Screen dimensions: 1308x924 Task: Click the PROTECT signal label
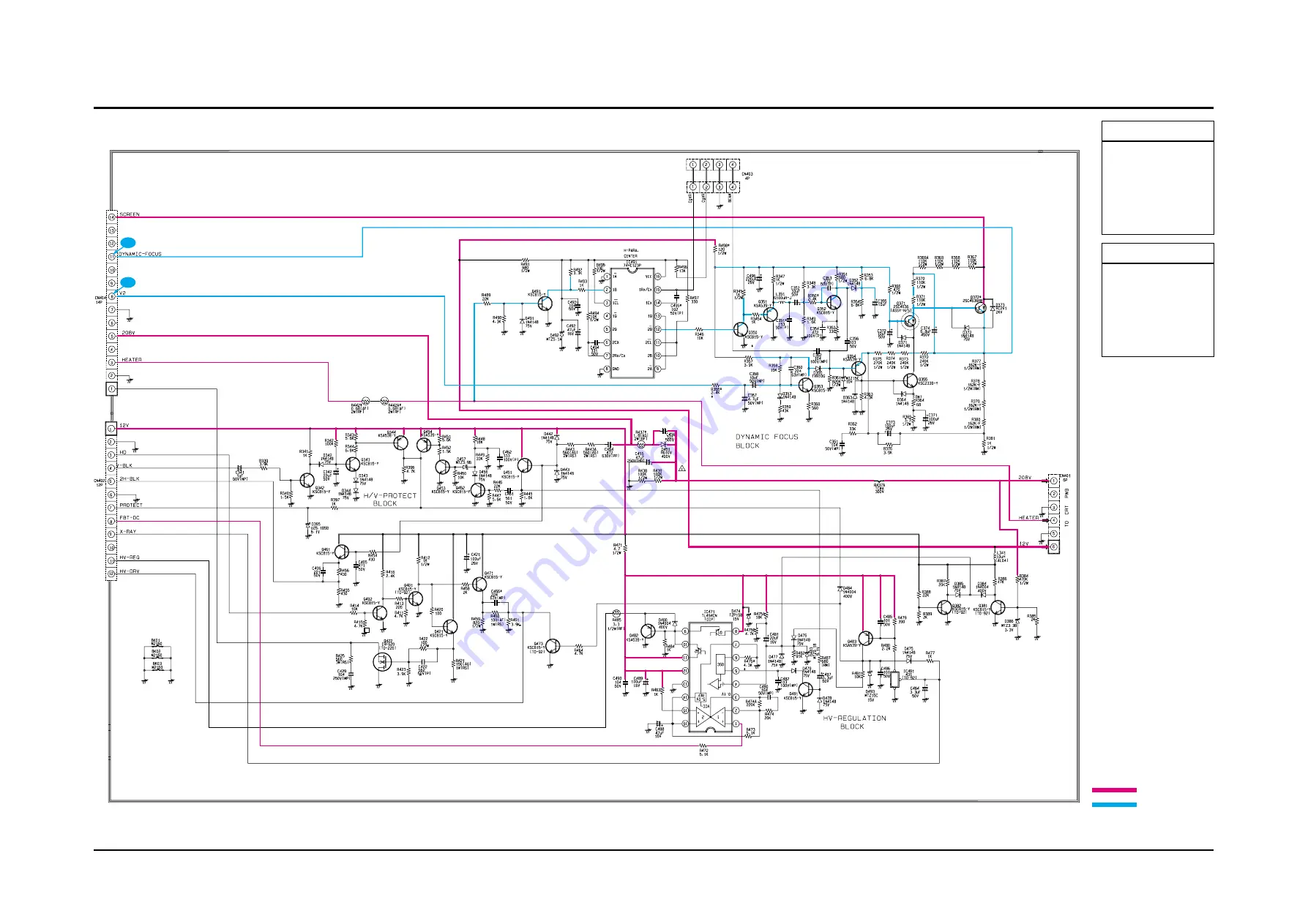click(131, 505)
